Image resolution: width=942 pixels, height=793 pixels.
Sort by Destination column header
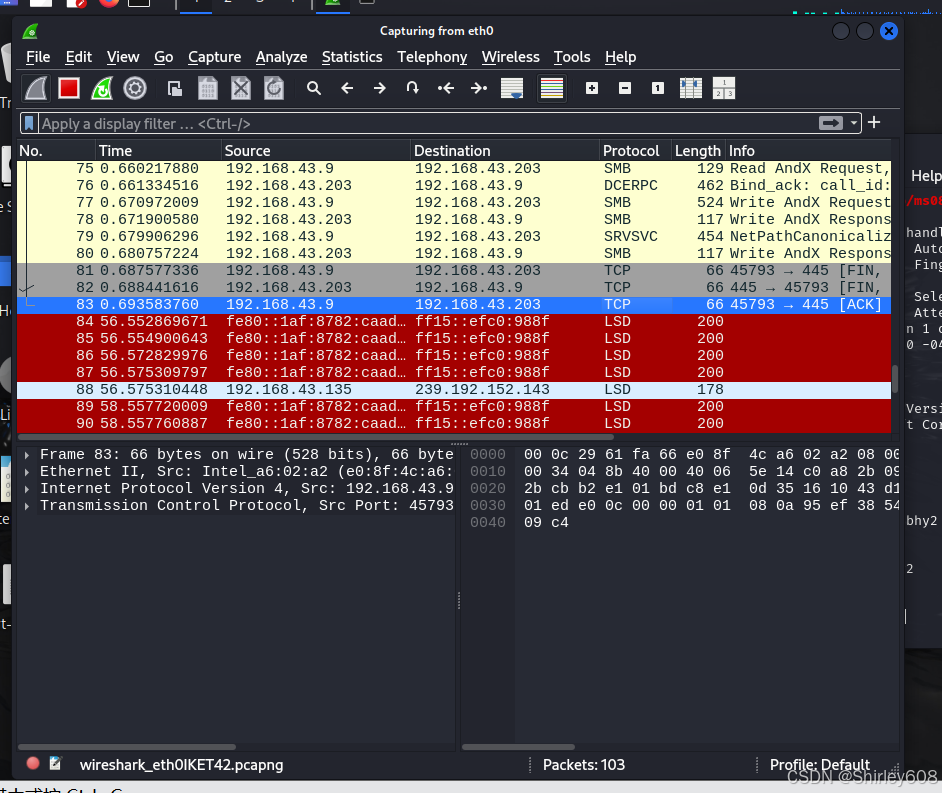coord(505,151)
